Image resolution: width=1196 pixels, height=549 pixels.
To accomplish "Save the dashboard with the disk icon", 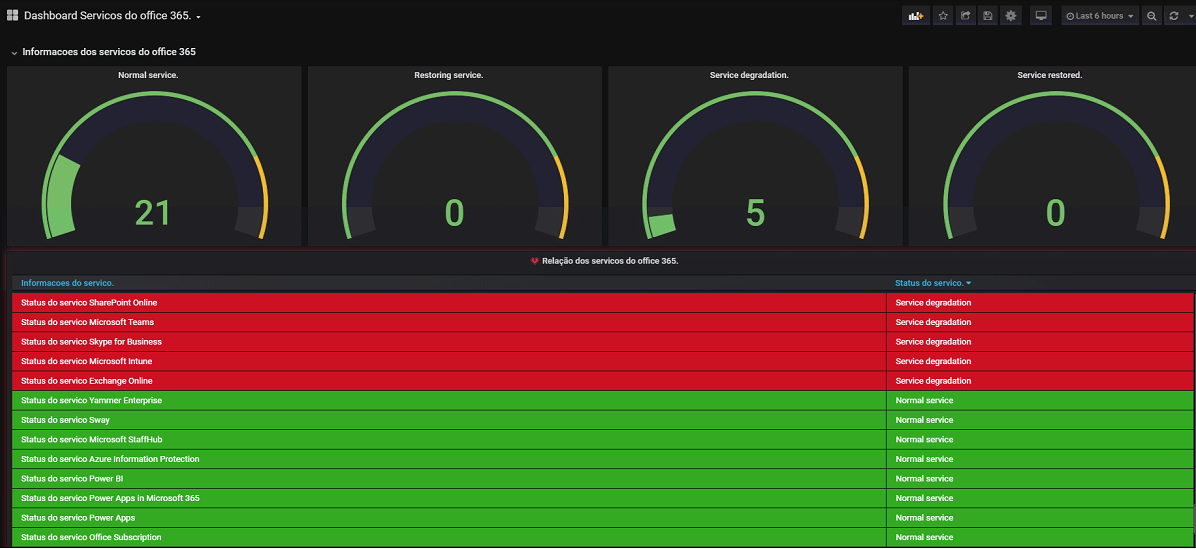I will click(x=988, y=15).
